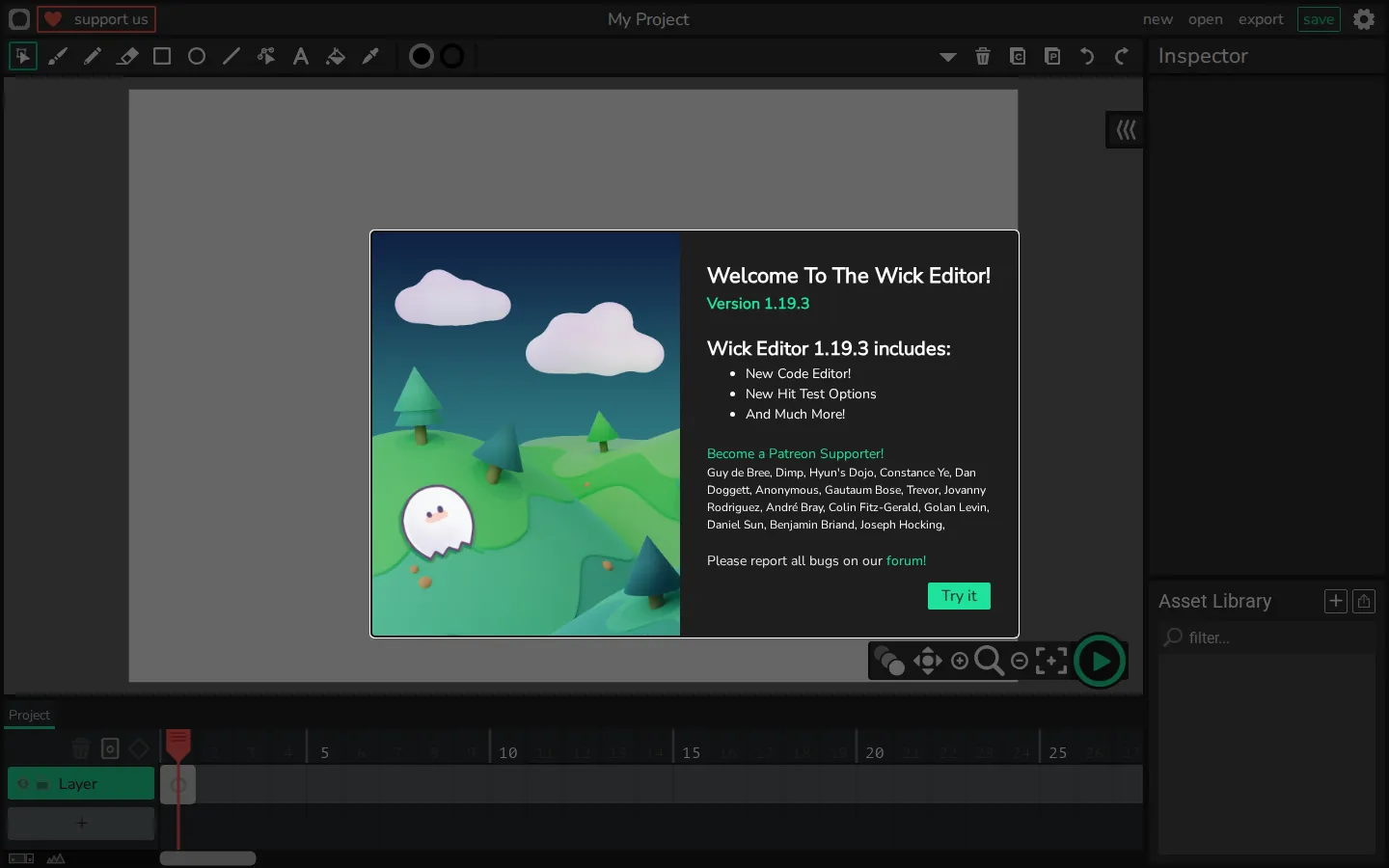1389x868 pixels.
Task: Select the Pan tool icon
Action: [x=928, y=661]
